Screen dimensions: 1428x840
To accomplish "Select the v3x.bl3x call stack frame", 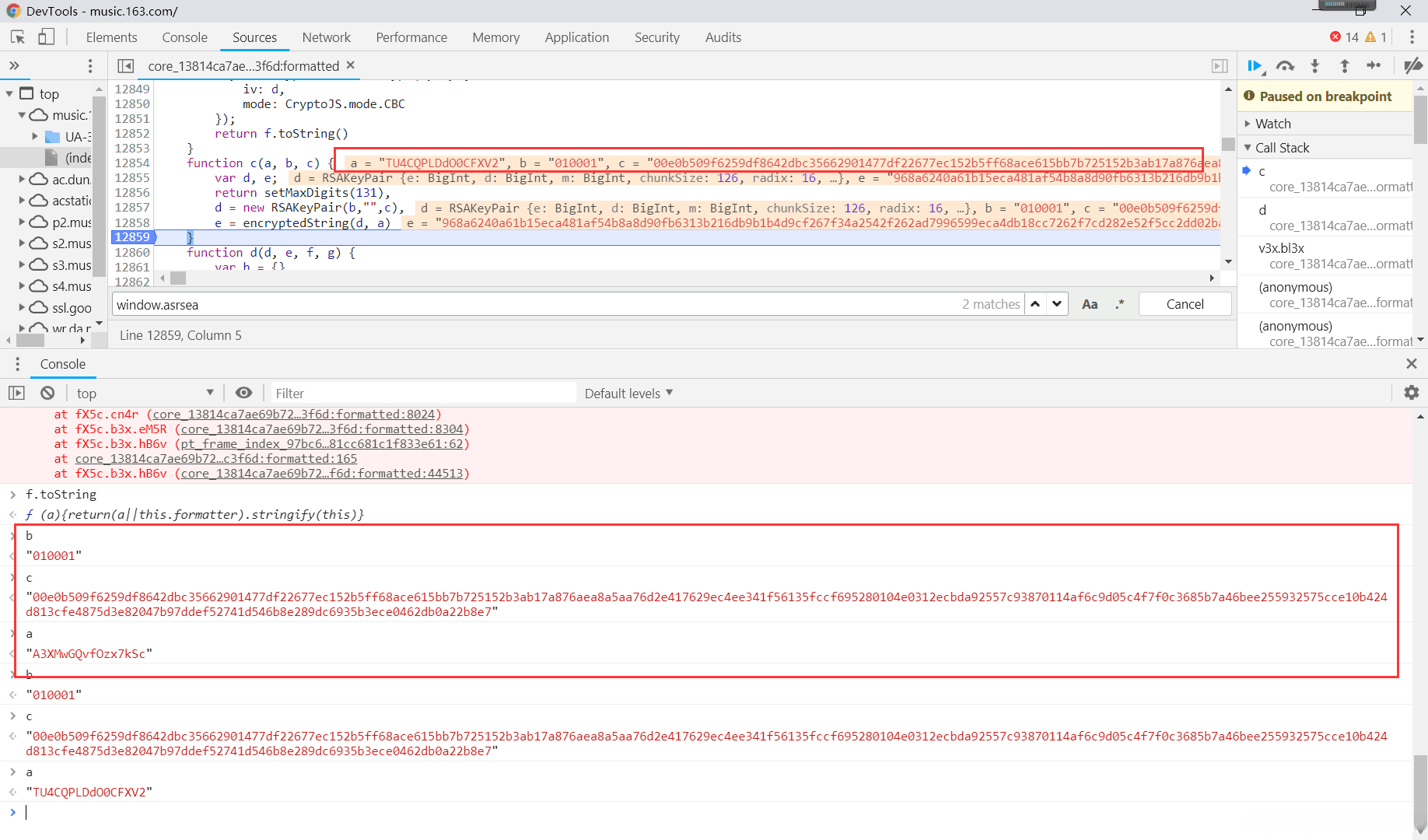I will coord(1325,256).
